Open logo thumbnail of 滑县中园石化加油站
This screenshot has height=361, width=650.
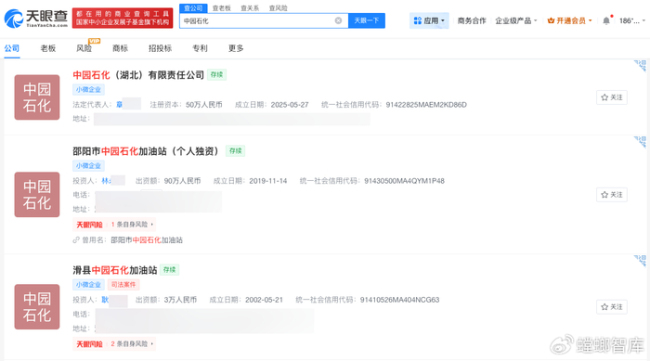point(37,307)
